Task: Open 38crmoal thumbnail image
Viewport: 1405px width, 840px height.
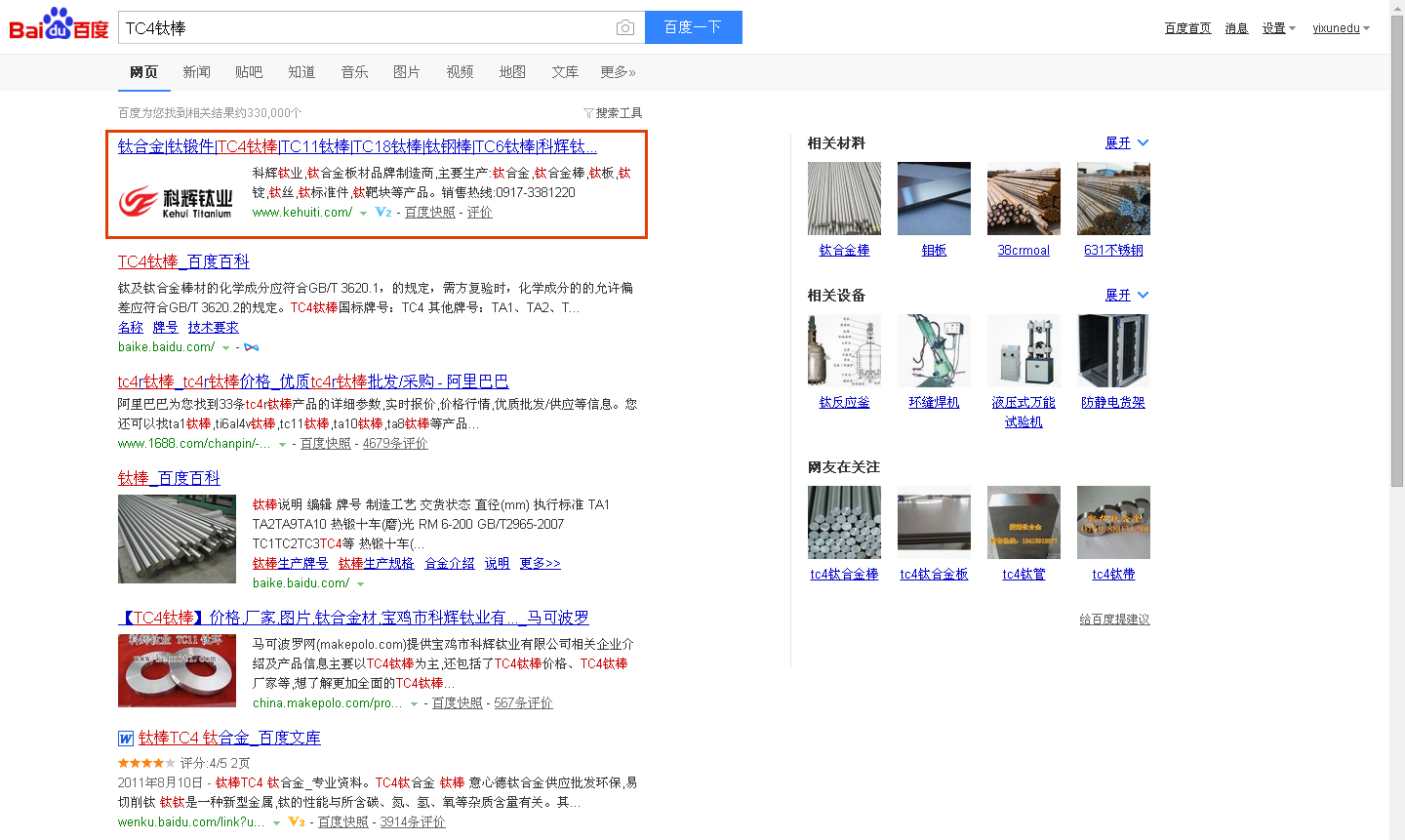Action: 1024,199
